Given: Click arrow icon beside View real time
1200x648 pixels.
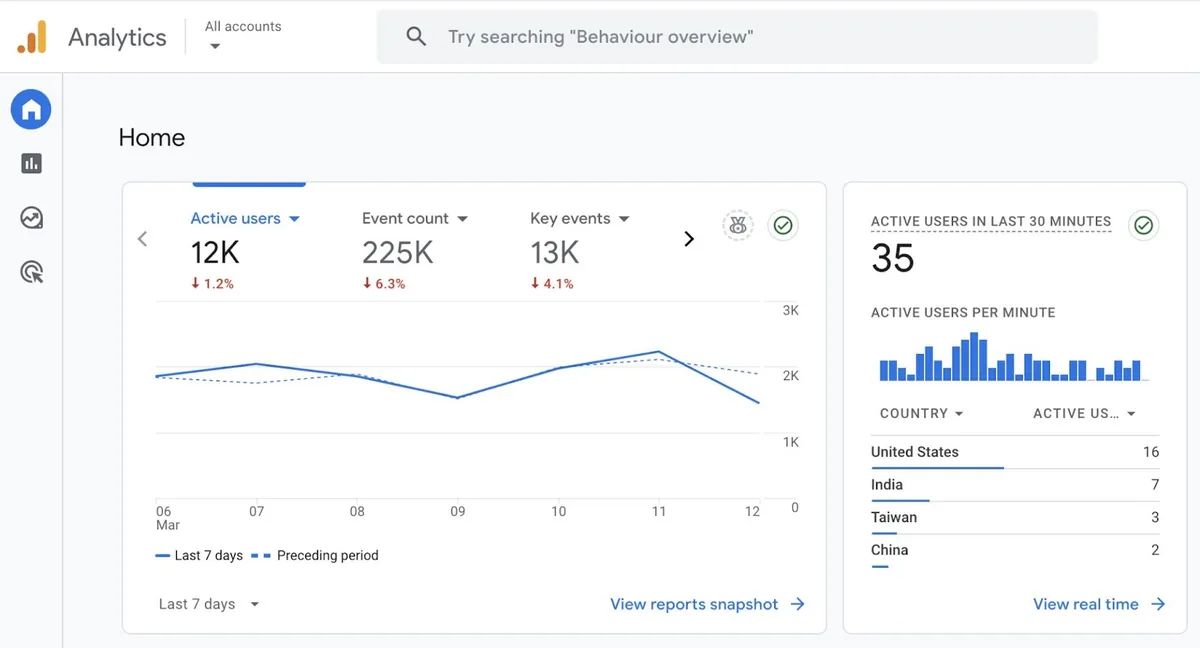Looking at the screenshot, I should pos(1158,604).
